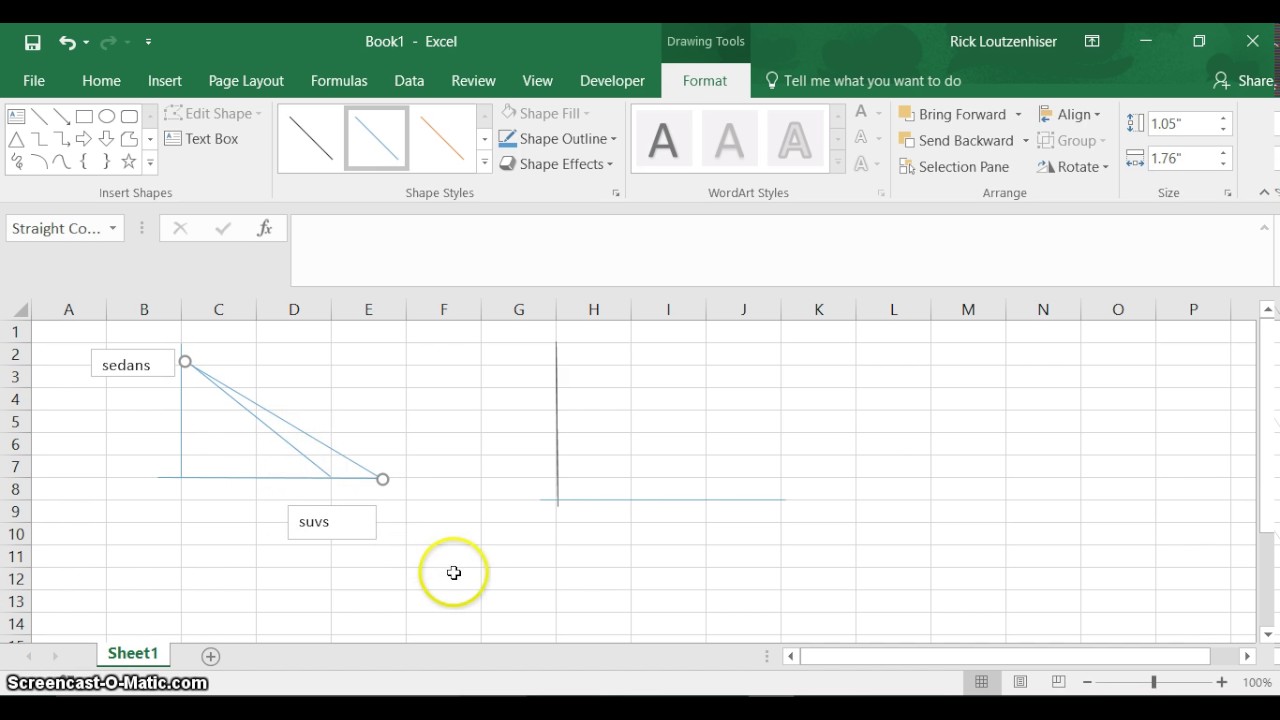
Task: Click Send Backward button
Action: point(957,141)
